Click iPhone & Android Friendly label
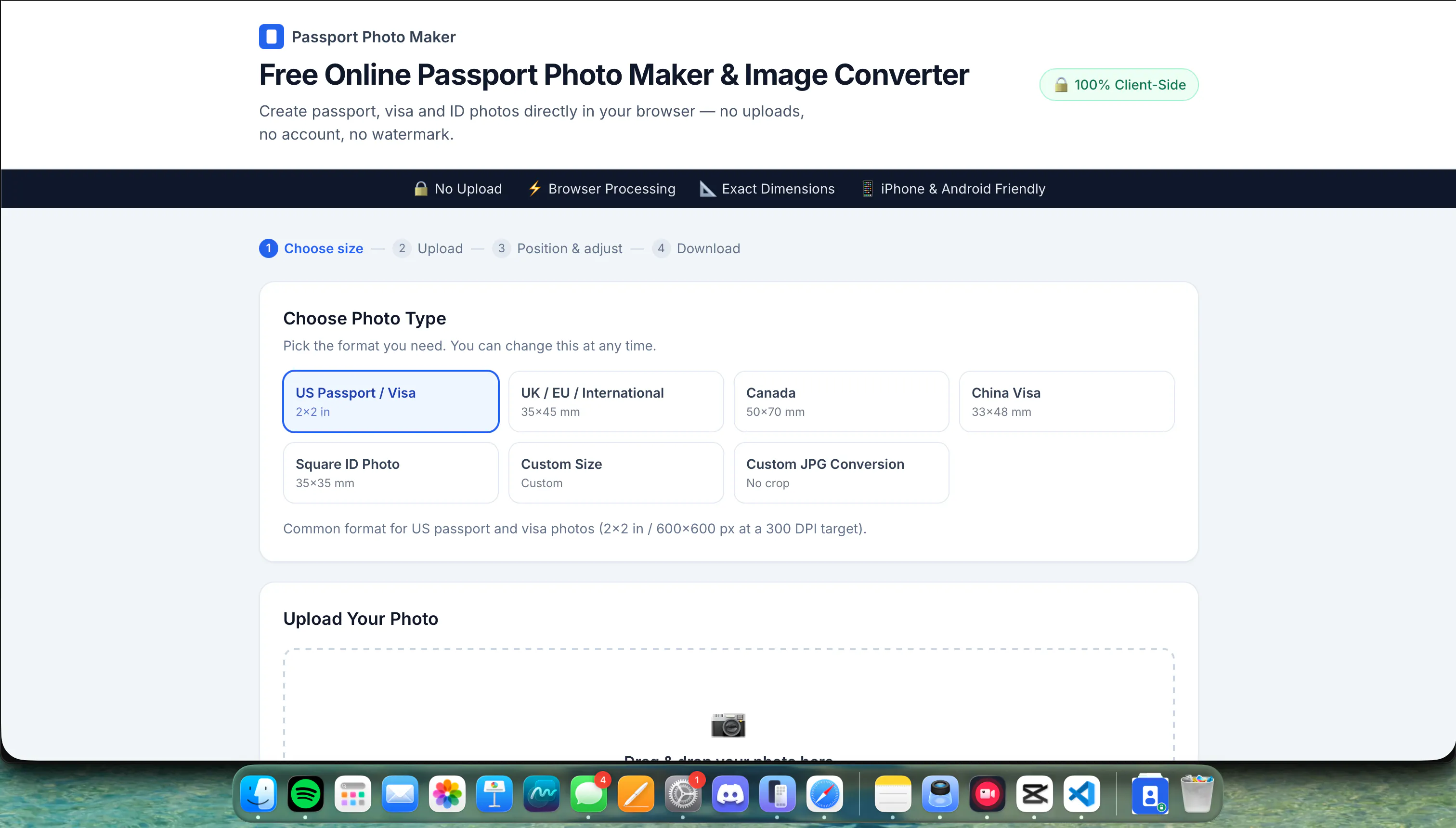This screenshot has width=1456, height=828. coord(963,189)
